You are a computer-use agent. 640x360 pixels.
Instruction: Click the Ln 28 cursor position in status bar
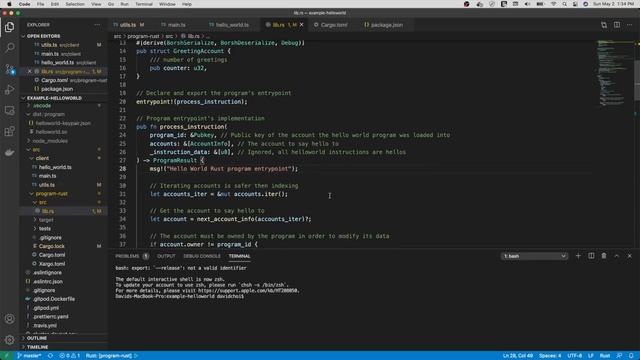tap(518, 356)
